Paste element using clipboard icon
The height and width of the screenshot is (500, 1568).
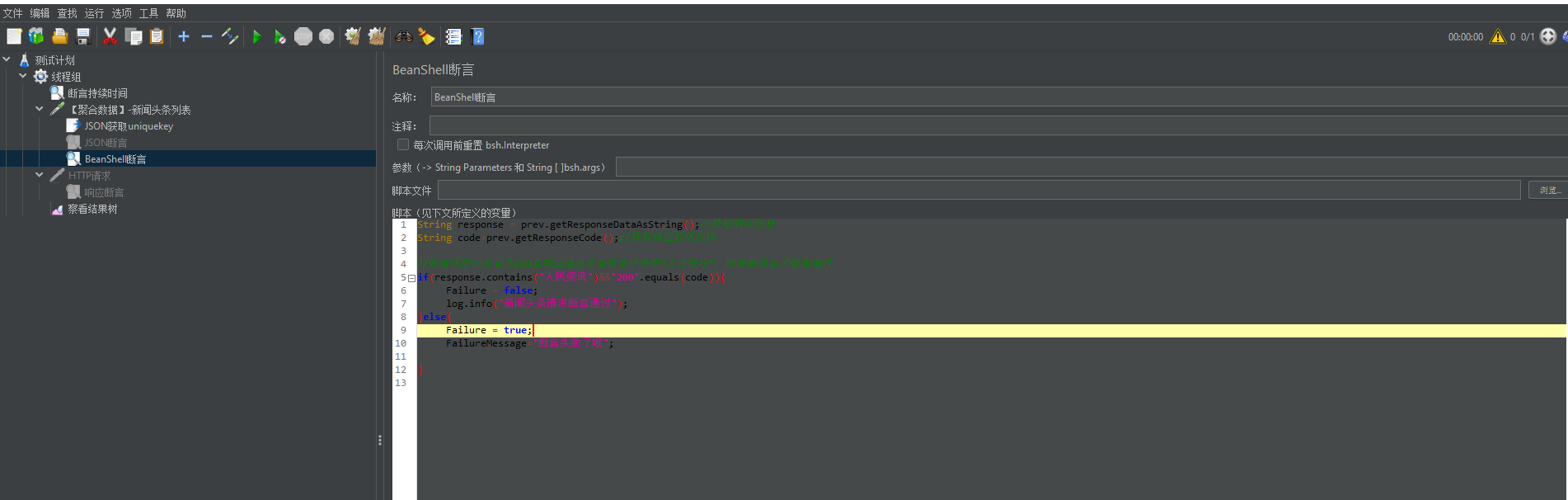point(157,36)
